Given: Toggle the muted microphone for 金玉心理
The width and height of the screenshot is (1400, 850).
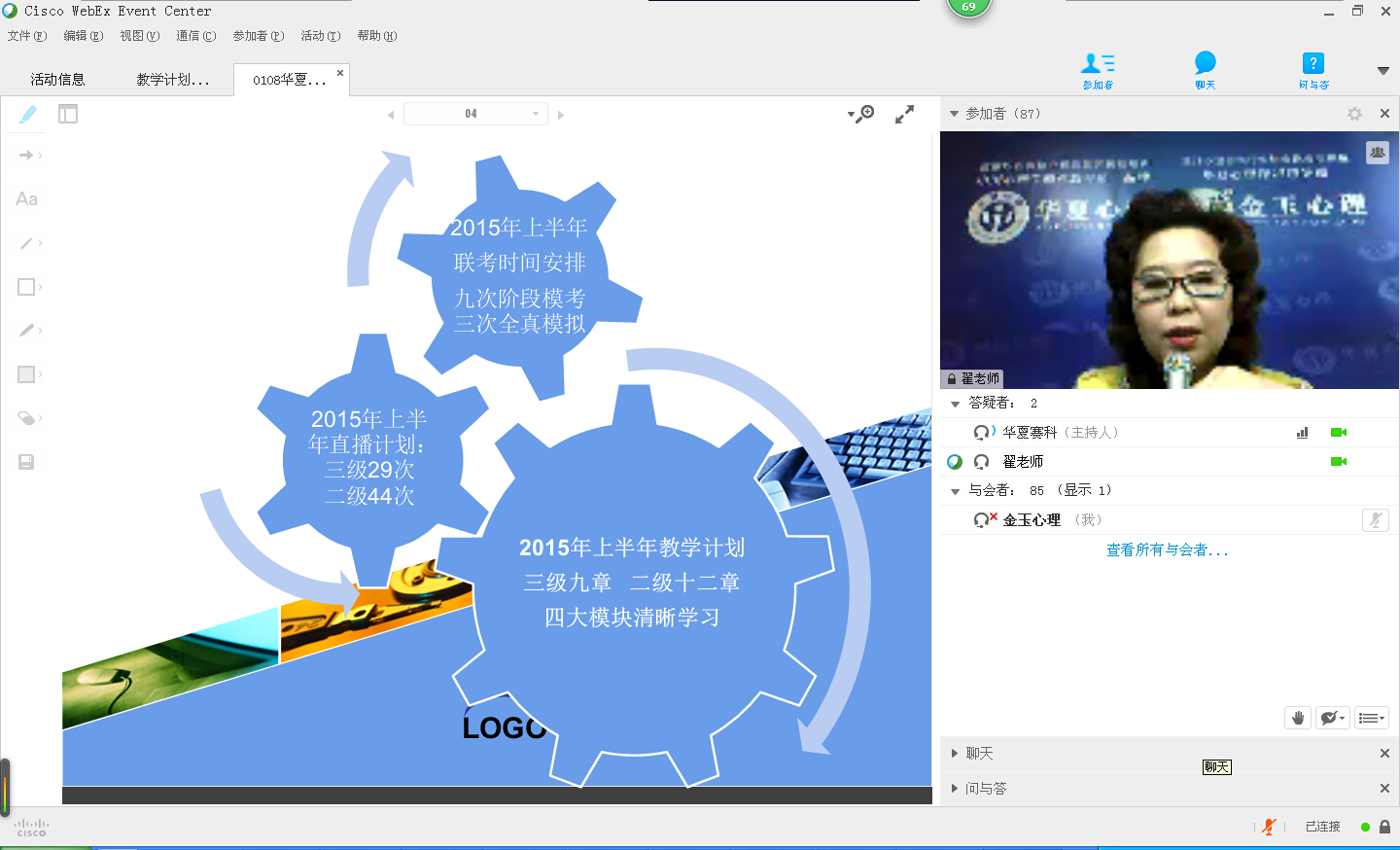Looking at the screenshot, I should 1376,520.
